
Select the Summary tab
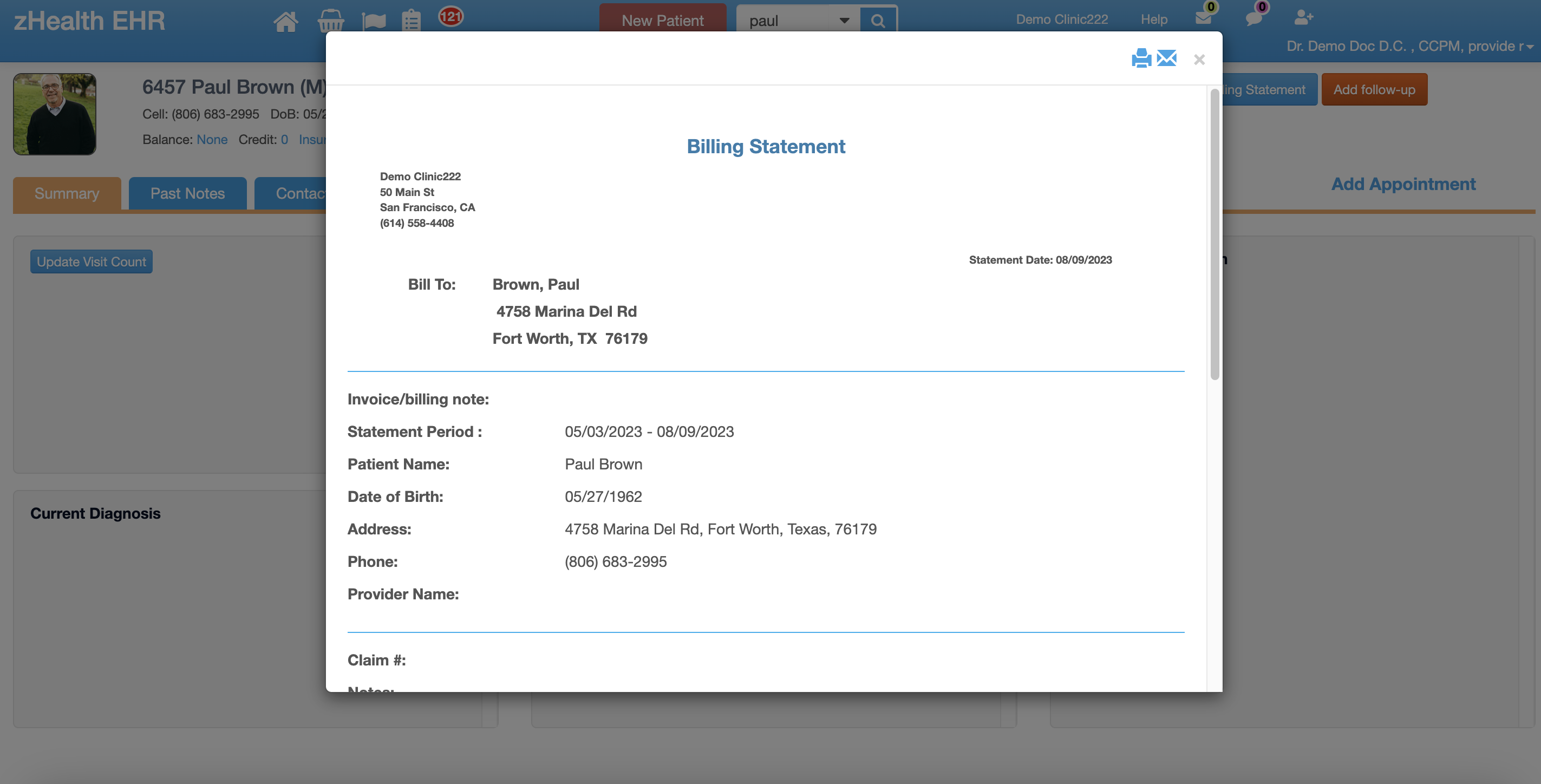coord(67,193)
